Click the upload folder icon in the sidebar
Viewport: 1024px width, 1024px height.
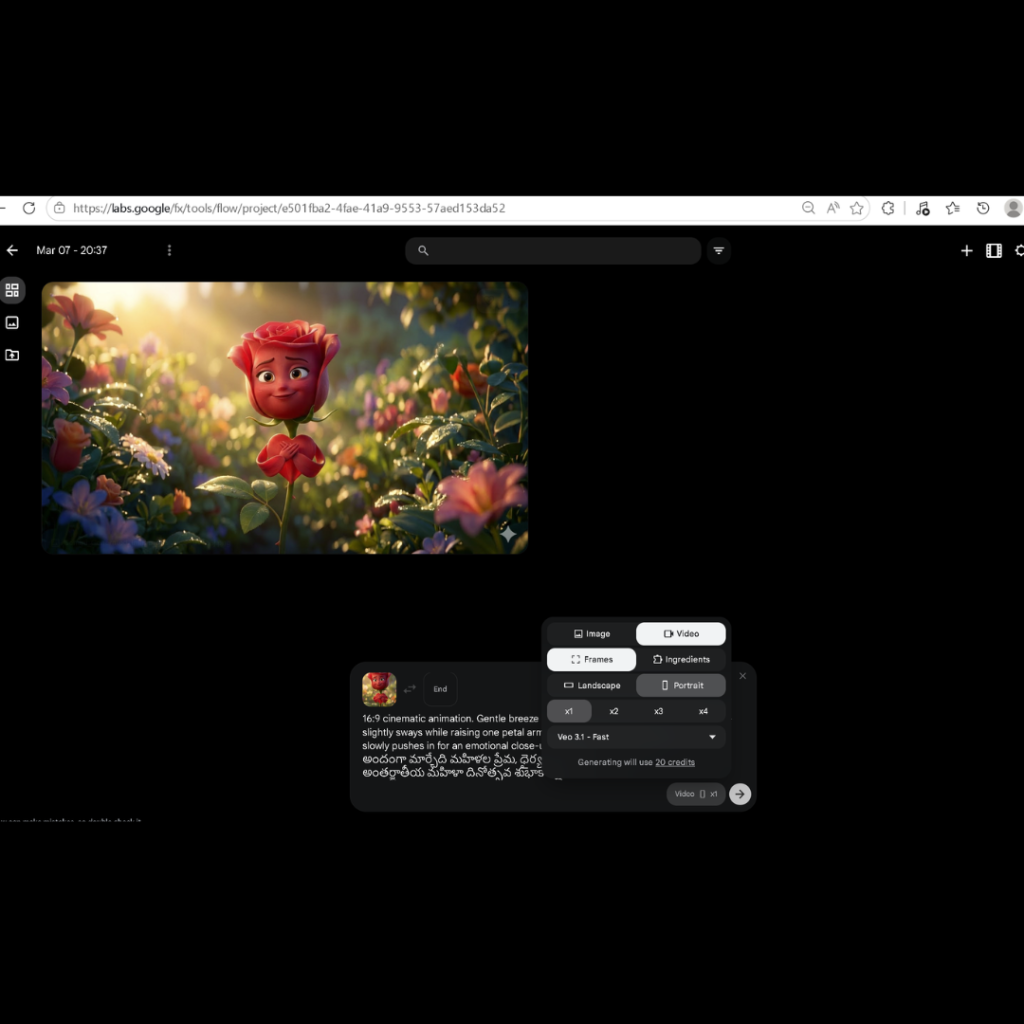tap(12, 354)
